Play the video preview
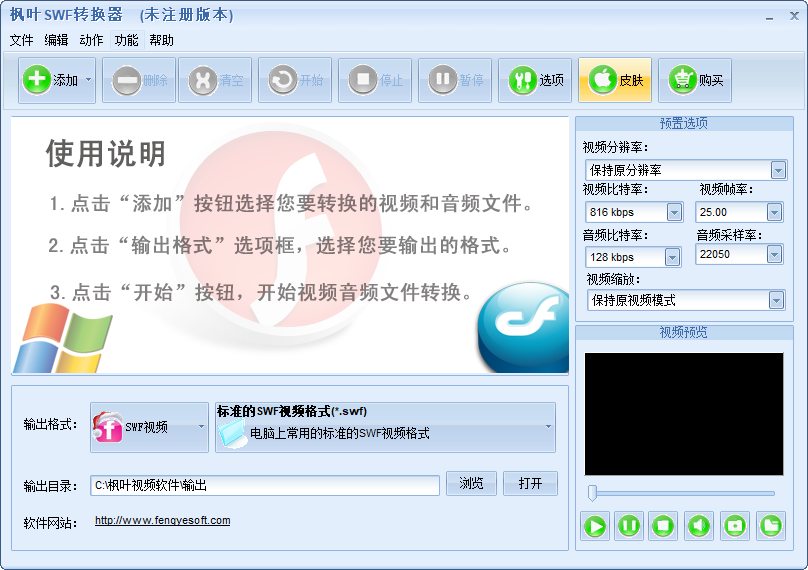This screenshot has width=808, height=570. [x=595, y=526]
